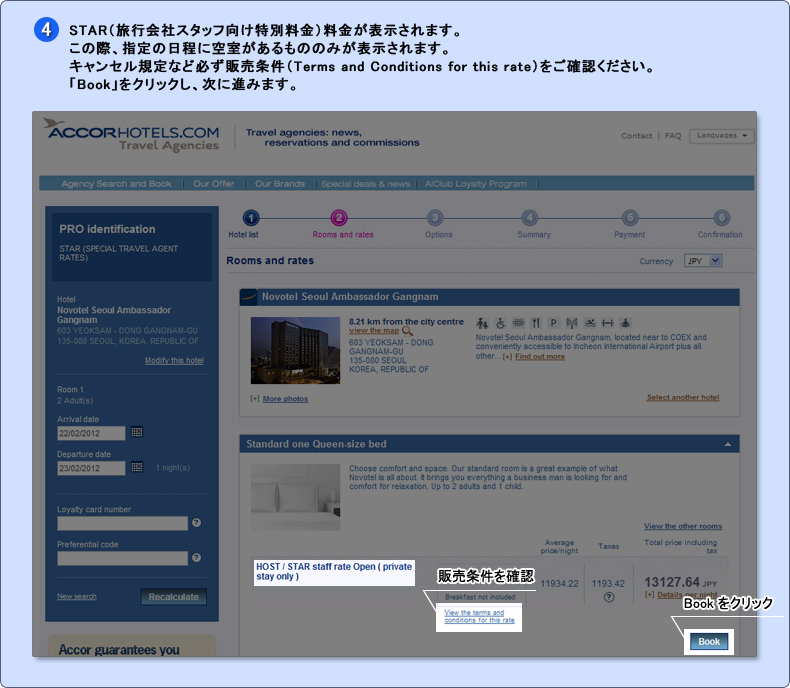Open the Departure date calendar icon
The width and height of the screenshot is (790, 688).
click(137, 466)
